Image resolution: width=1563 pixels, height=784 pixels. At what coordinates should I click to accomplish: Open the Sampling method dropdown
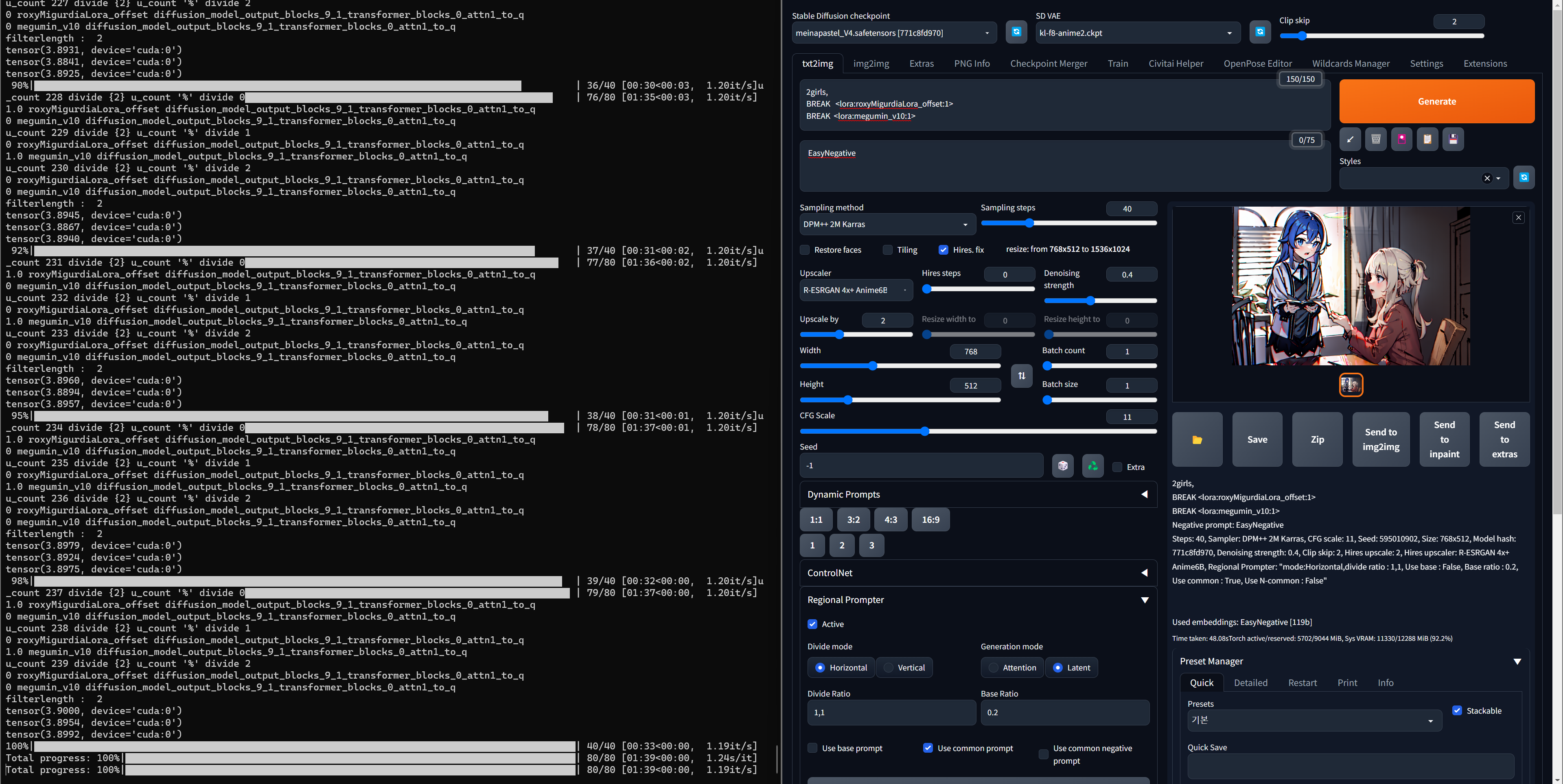point(887,224)
